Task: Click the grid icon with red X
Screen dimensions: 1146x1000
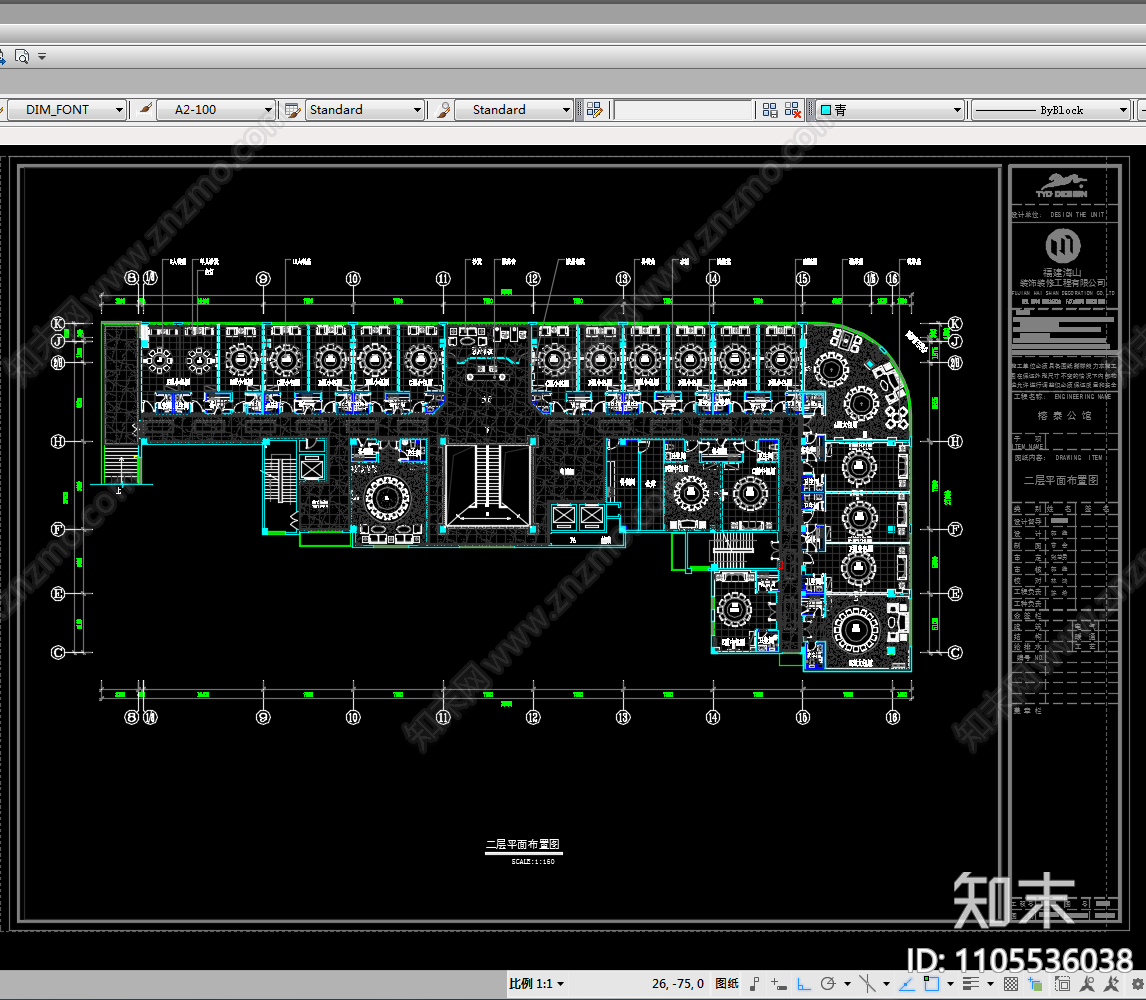Action: tap(792, 110)
